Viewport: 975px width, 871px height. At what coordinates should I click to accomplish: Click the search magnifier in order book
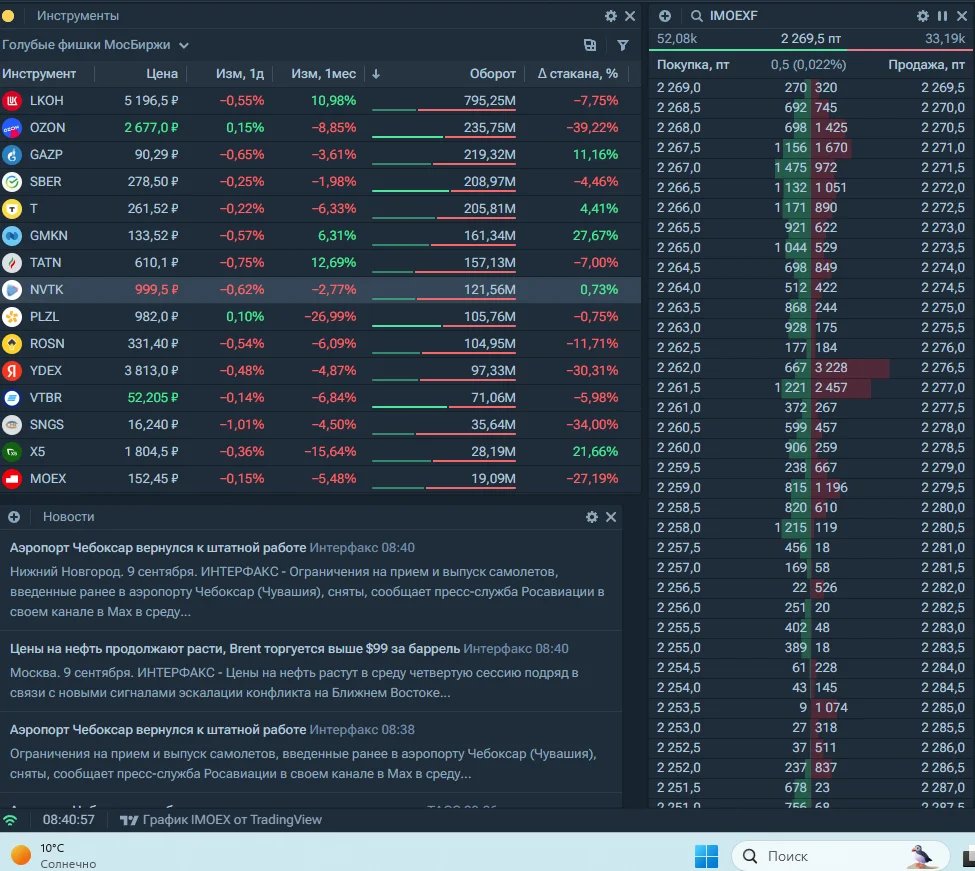click(x=696, y=16)
